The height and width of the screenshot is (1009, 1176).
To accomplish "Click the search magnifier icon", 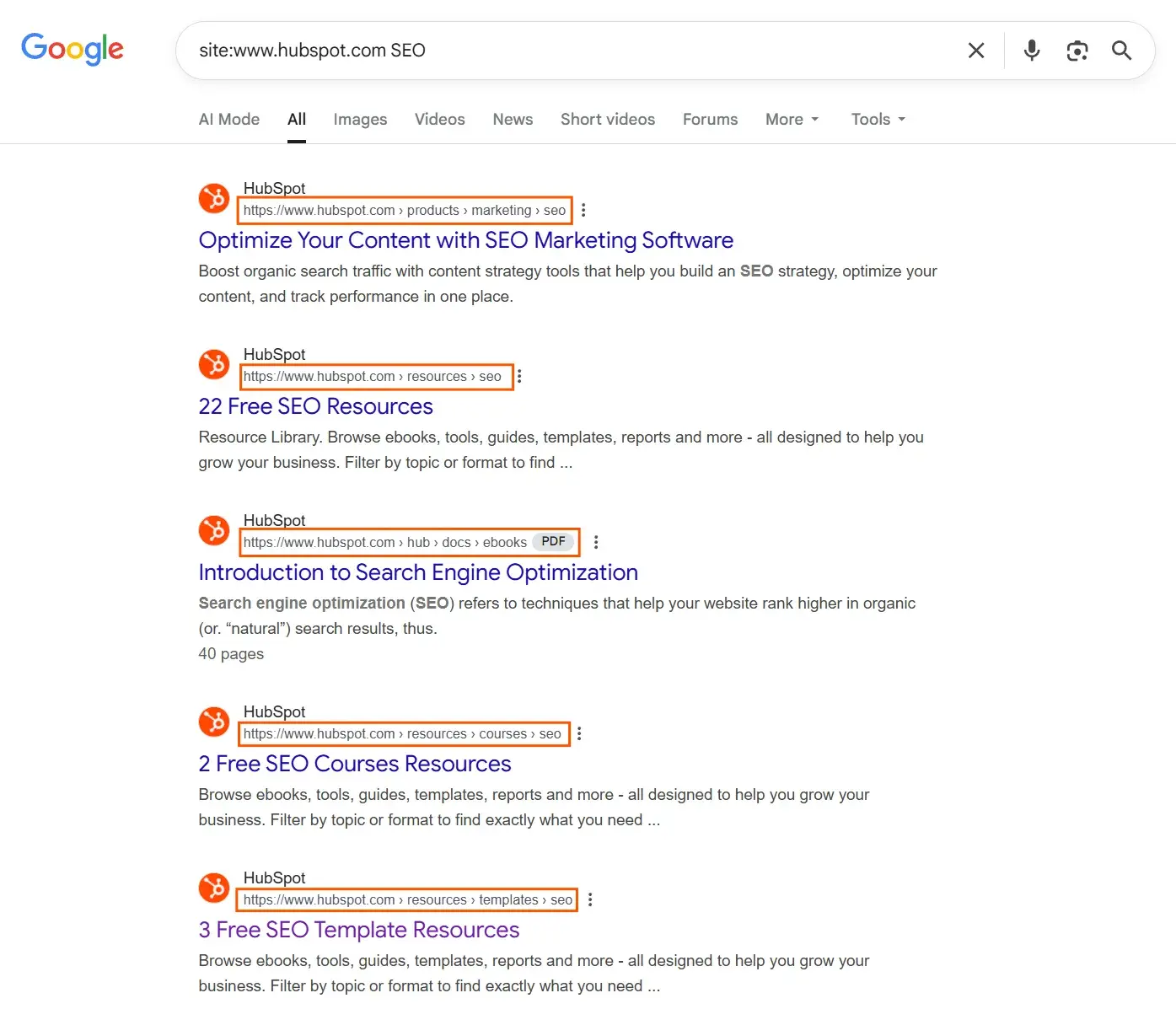I will (1121, 51).
